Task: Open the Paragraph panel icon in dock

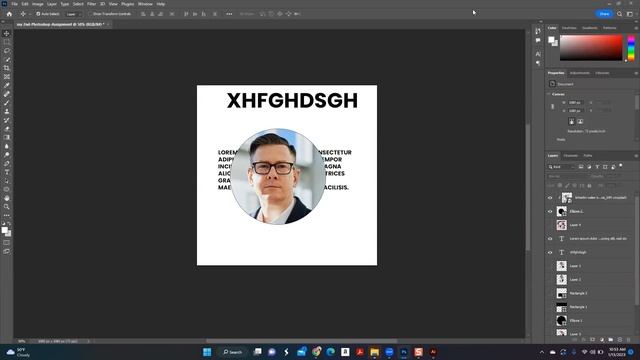Action: pos(538,63)
